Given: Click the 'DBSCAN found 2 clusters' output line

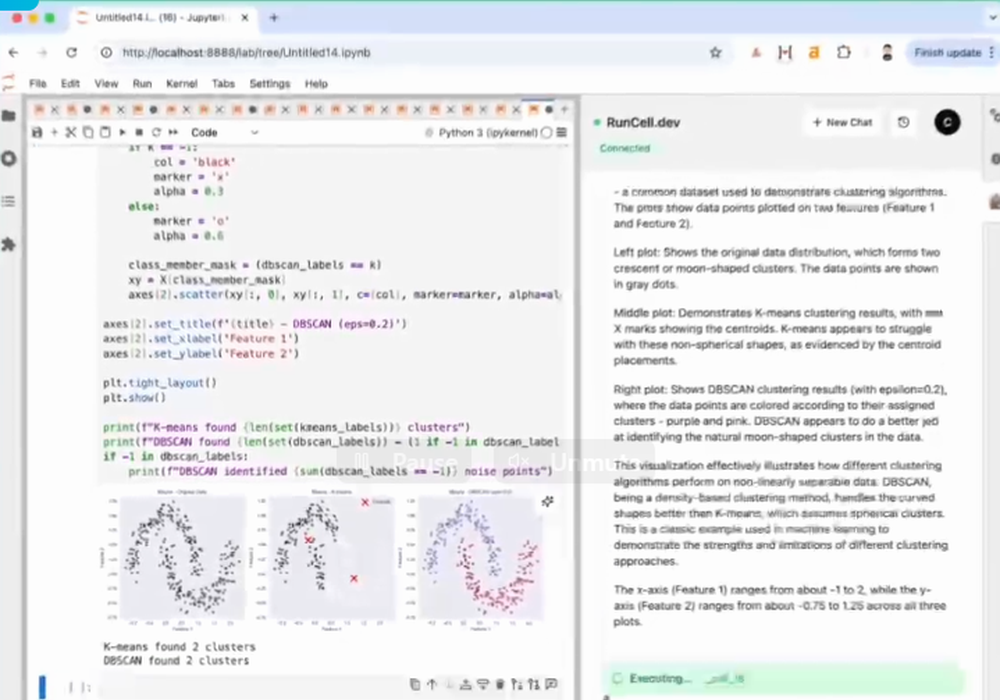Looking at the screenshot, I should coord(176,661).
